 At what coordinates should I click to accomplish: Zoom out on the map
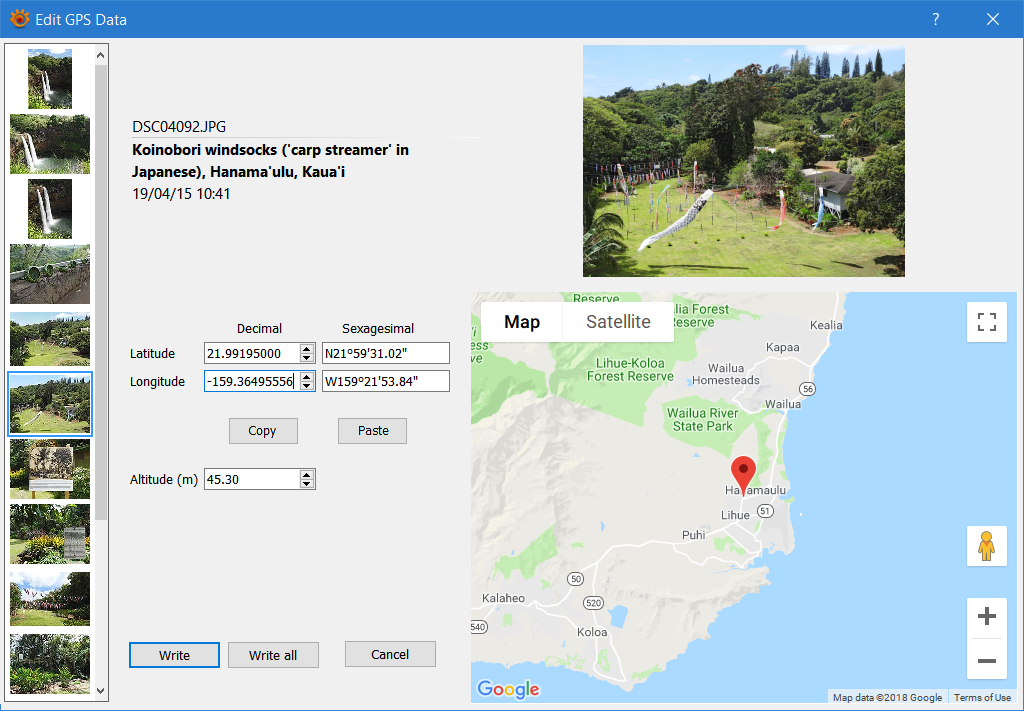(986, 660)
